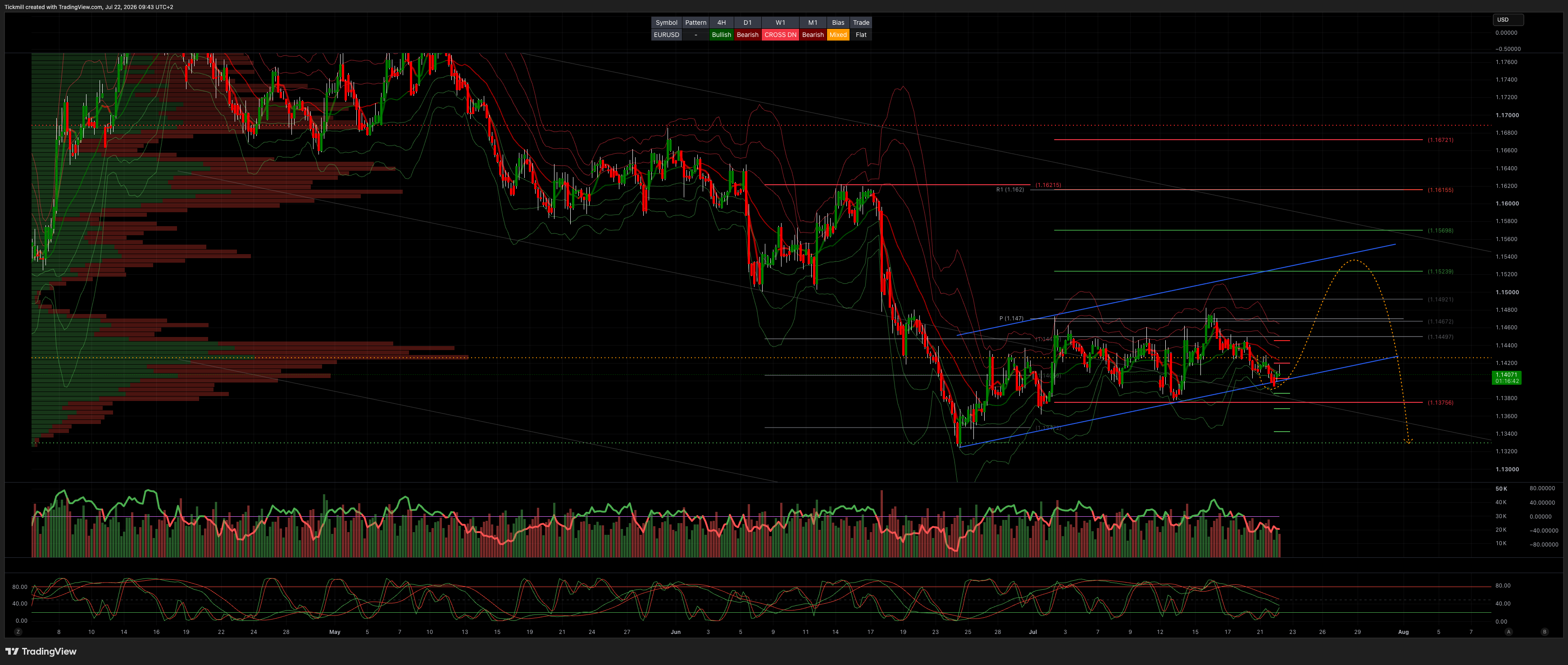The width and height of the screenshot is (1568, 665).
Task: Click the 1.17000 price axis label
Action: 1507,115
